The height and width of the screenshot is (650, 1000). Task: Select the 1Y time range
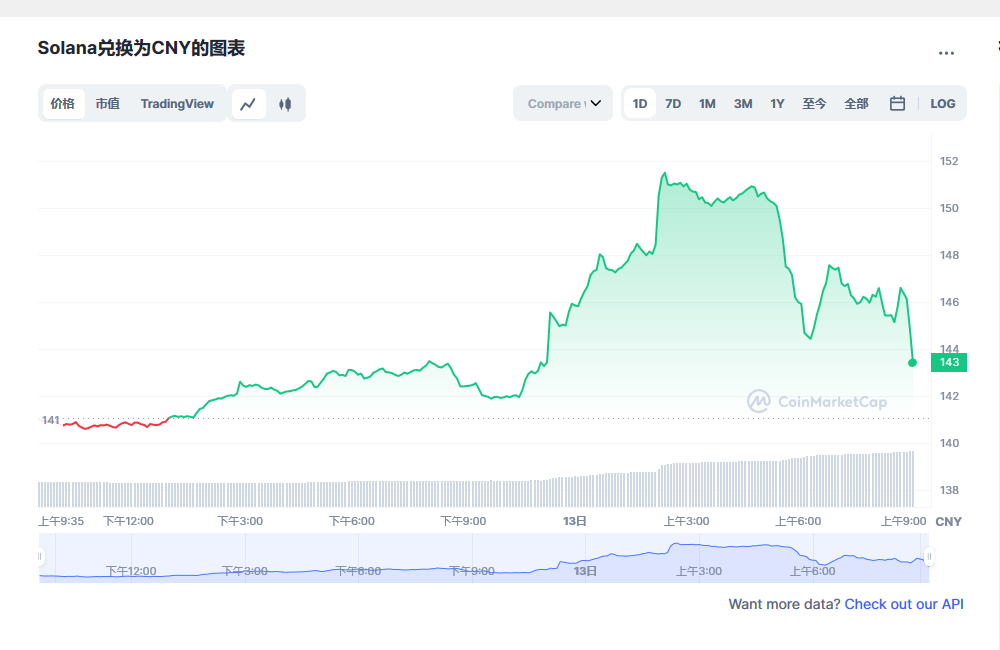(x=777, y=103)
